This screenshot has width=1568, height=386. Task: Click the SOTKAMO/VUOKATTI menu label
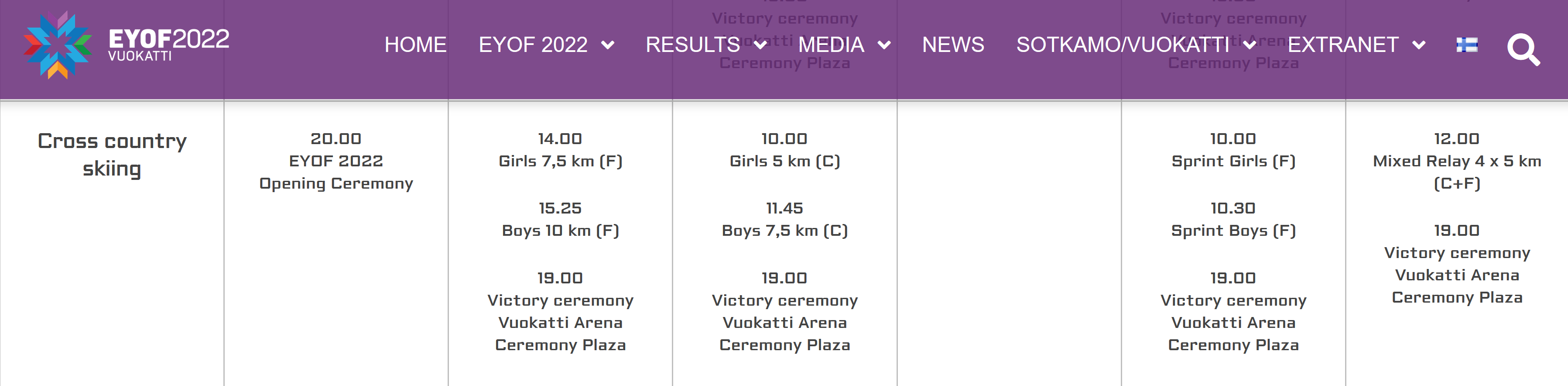1123,45
